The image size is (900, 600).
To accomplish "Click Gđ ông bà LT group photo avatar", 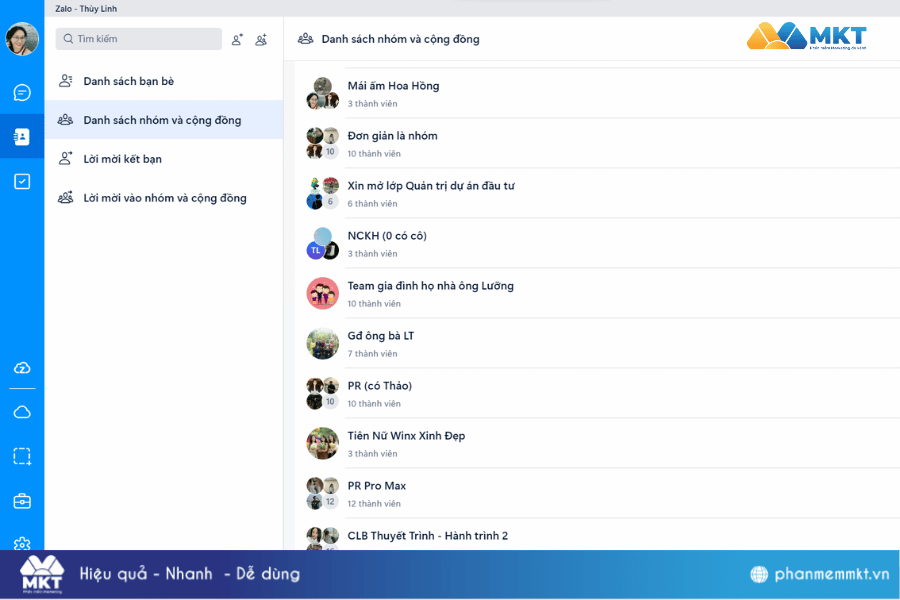I will pyautogui.click(x=323, y=343).
